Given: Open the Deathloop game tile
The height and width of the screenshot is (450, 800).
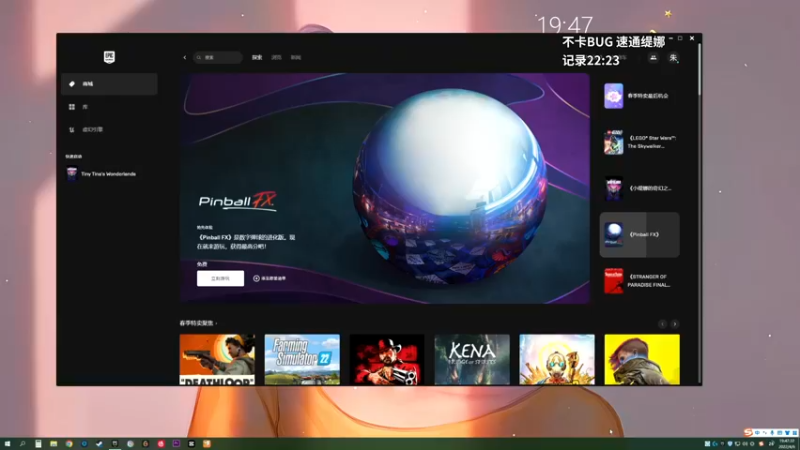Looking at the screenshot, I should point(217,359).
